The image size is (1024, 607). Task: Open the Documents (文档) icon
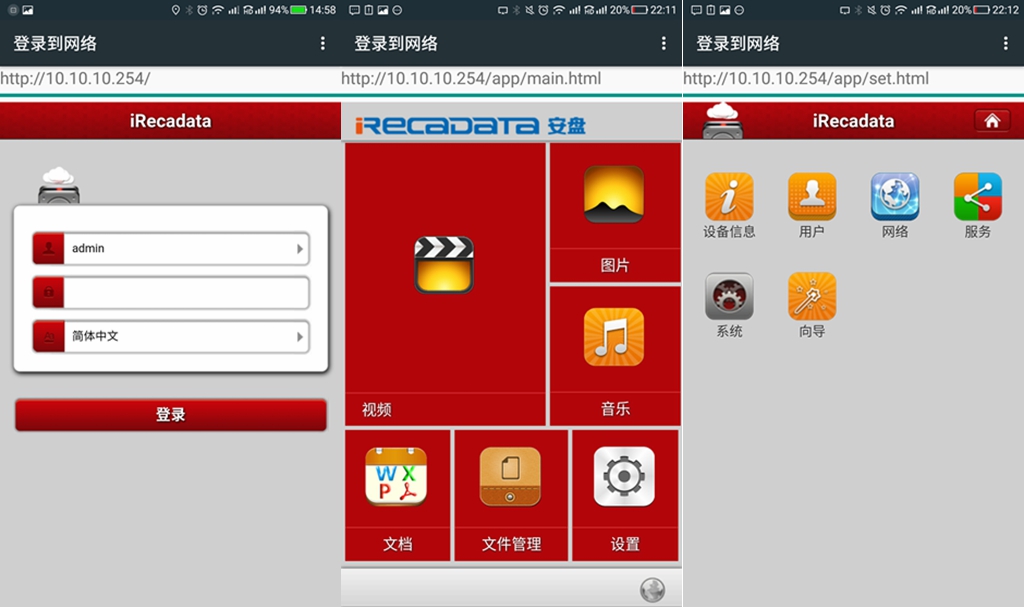(396, 477)
